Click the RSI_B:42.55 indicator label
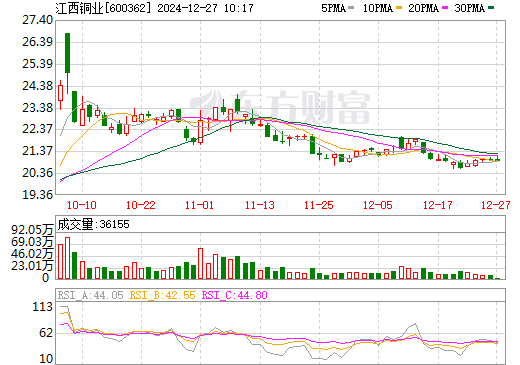 coord(162,295)
